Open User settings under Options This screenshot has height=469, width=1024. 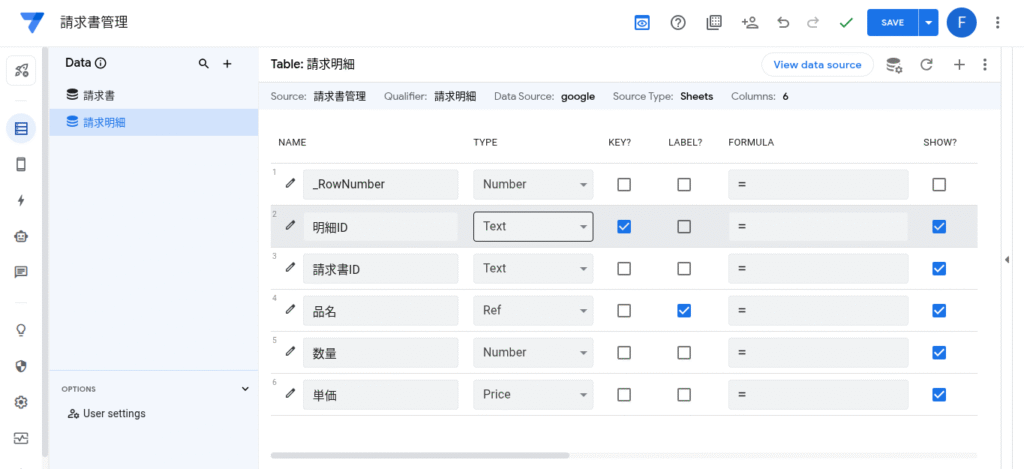pyautogui.click(x=113, y=414)
